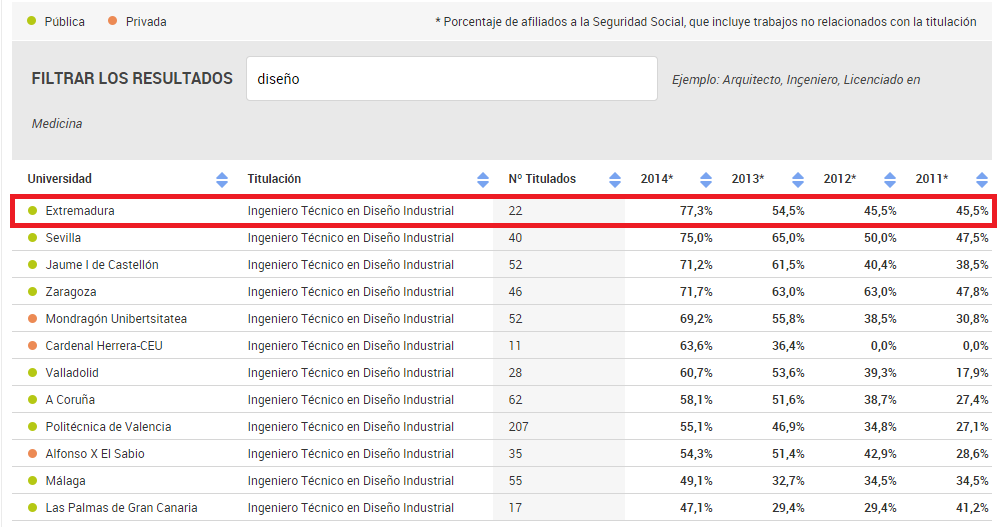Click the sort arrows beside Universidad column
The image size is (1002, 527).
[x=222, y=179]
